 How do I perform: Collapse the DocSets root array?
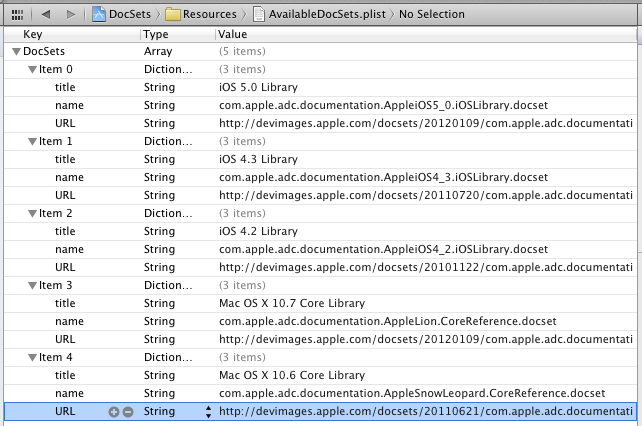[x=16, y=52]
